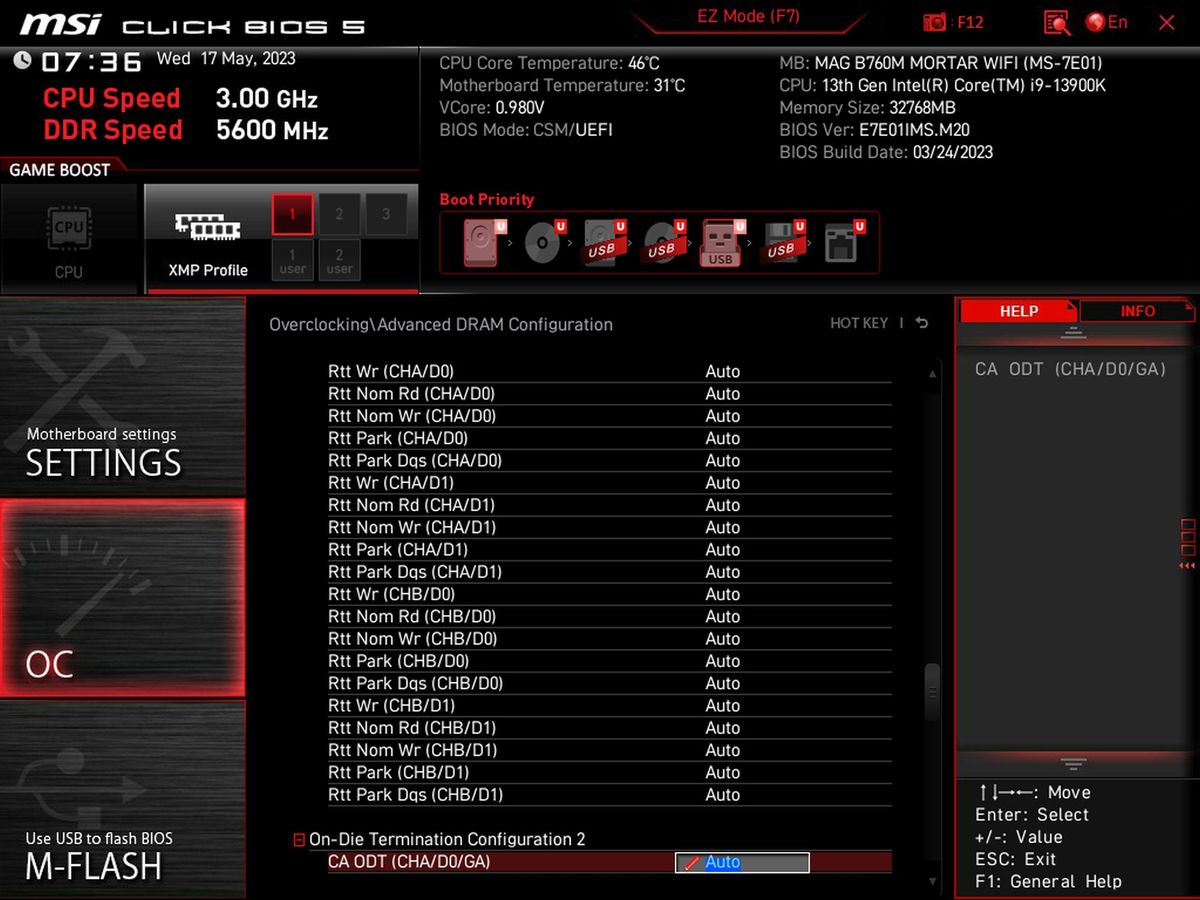Switch to the INFO tab

(x=1137, y=311)
